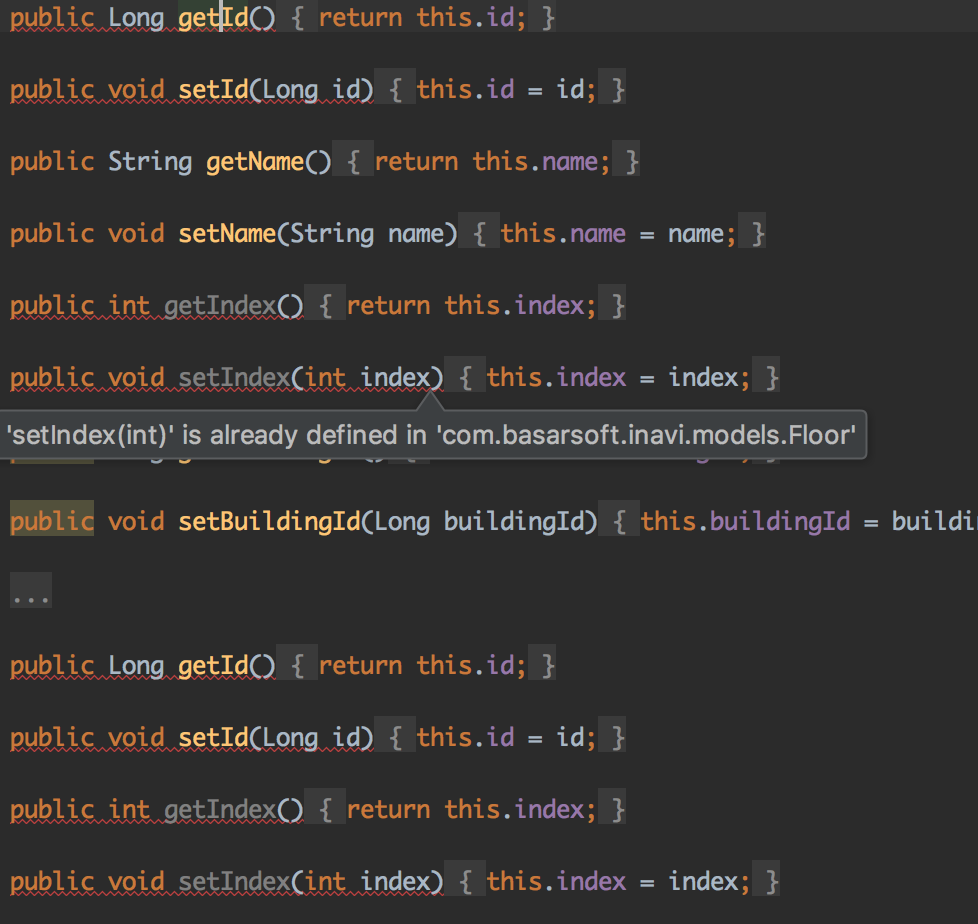
Task: Click the String return type of getName
Action: (x=150, y=161)
